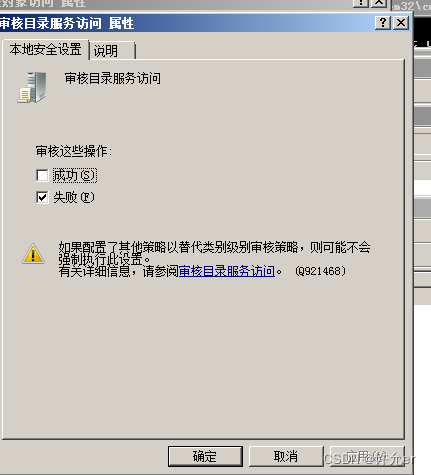Viewport: 431px width, 475px height.
Task: Click the 审核这些操作 label
Action: [x=74, y=151]
